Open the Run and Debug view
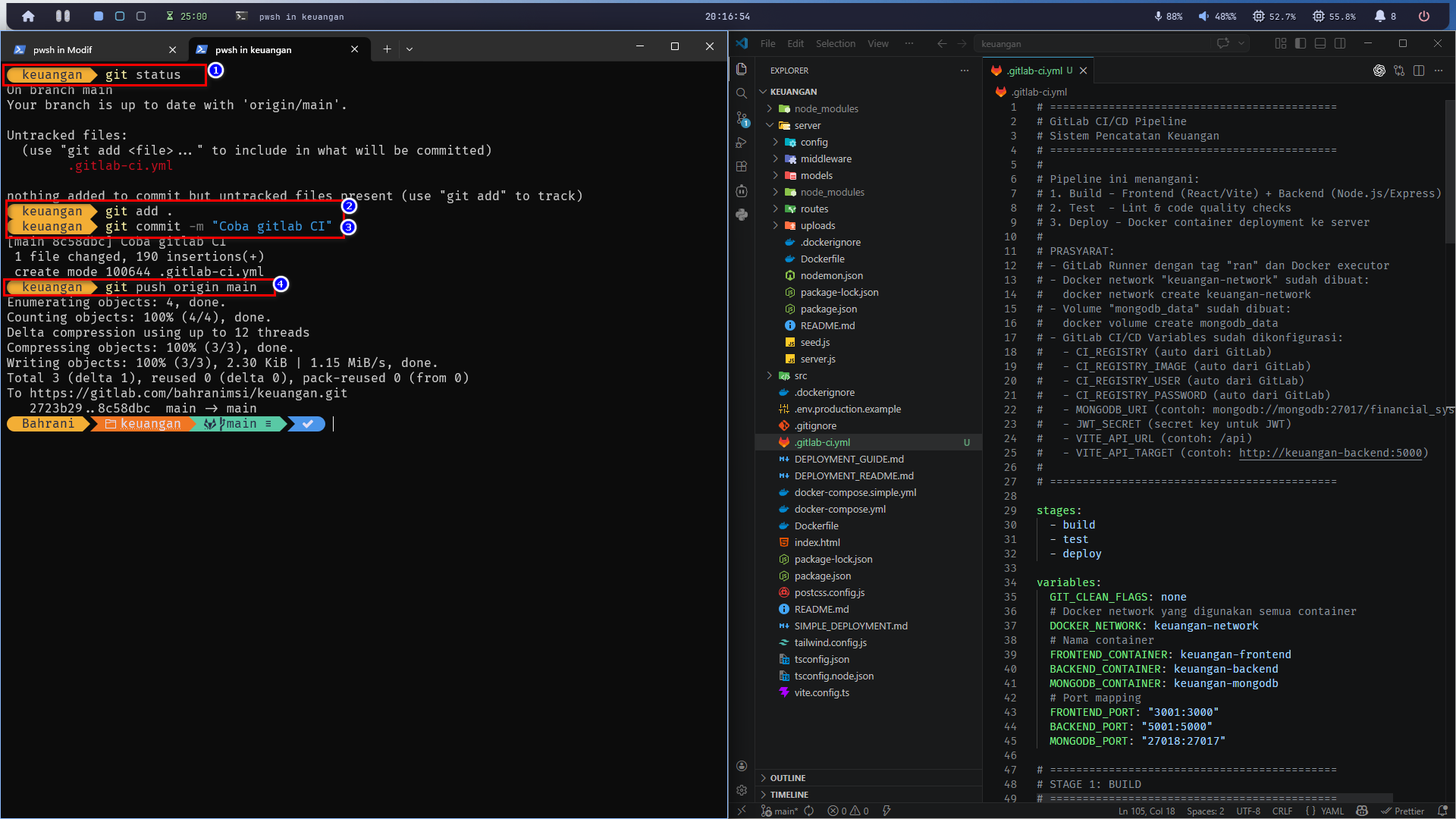The height and width of the screenshot is (819, 1456). tap(742, 142)
